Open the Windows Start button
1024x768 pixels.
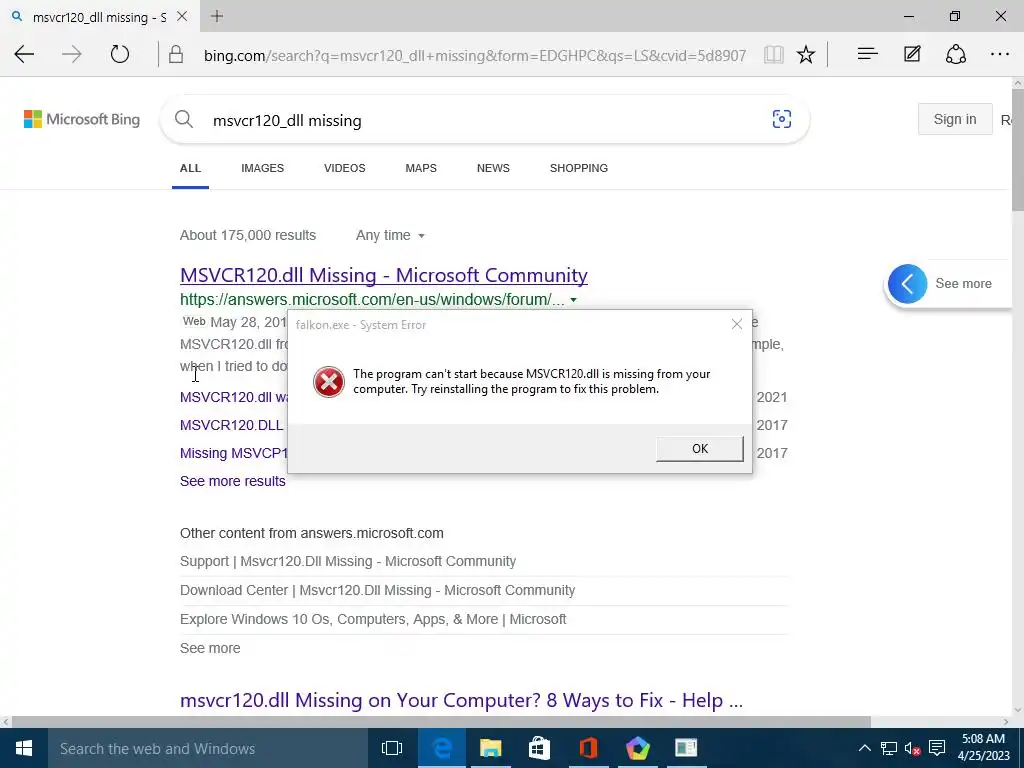tap(24, 748)
